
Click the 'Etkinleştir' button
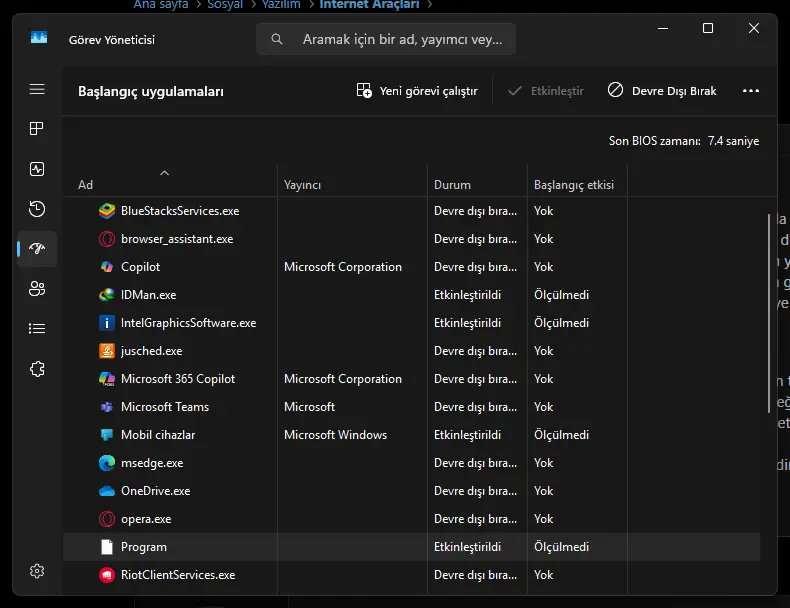pos(546,91)
